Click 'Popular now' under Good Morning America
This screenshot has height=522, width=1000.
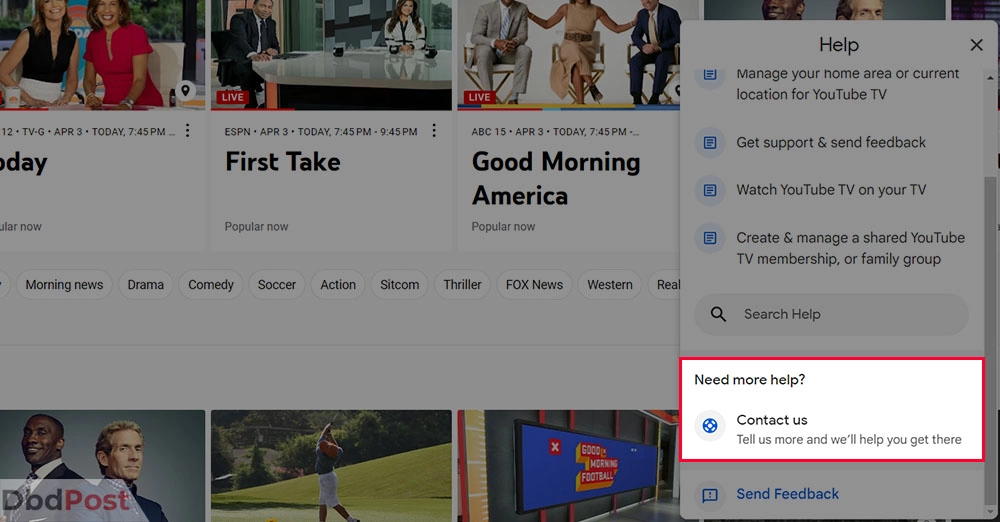tap(503, 227)
